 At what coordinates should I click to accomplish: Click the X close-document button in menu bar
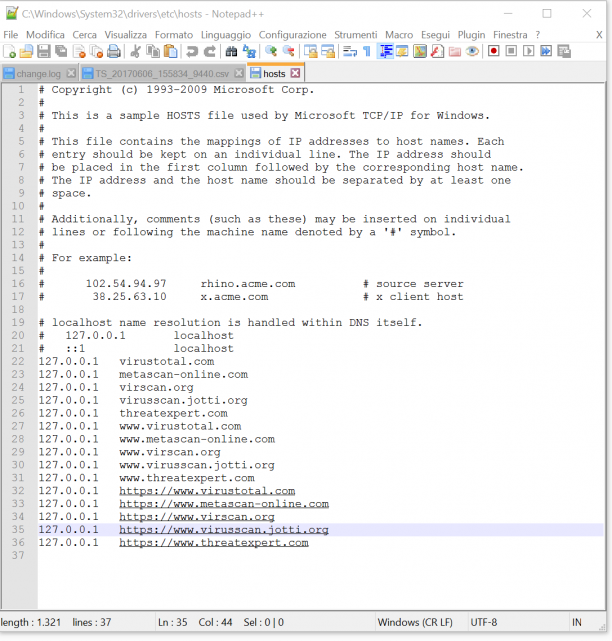pyautogui.click(x=599, y=35)
